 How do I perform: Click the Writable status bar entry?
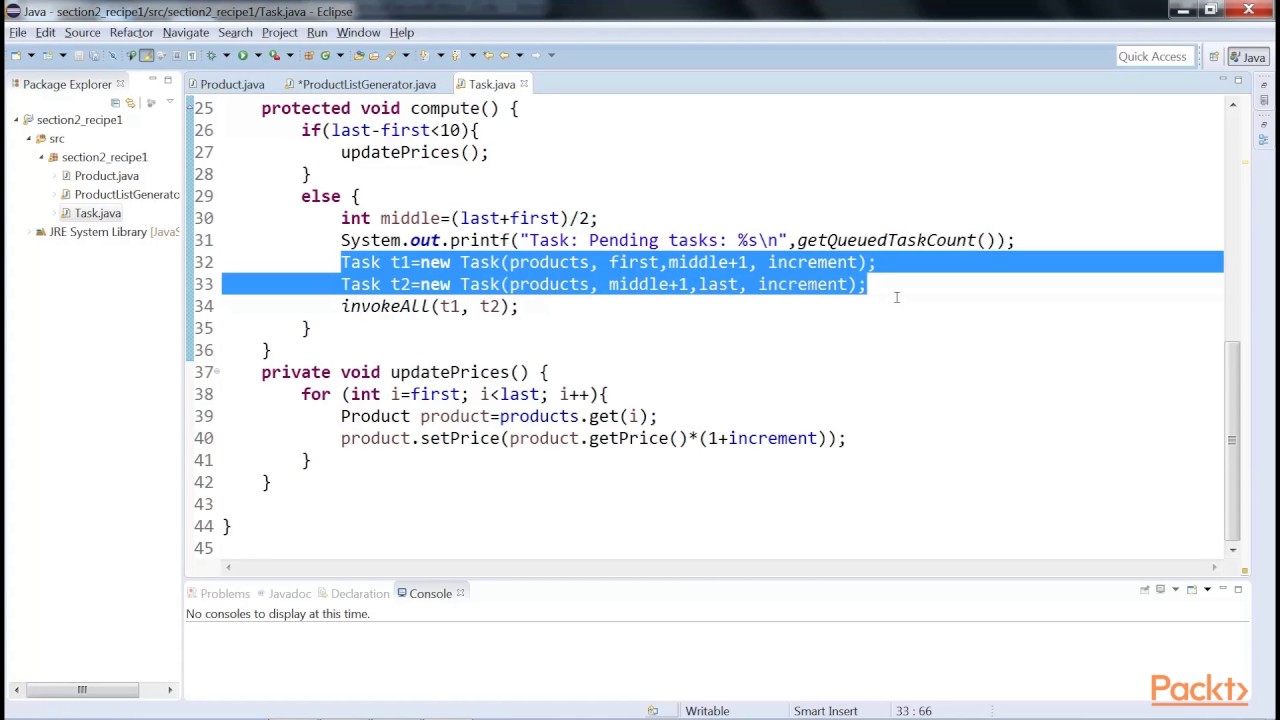pos(707,711)
